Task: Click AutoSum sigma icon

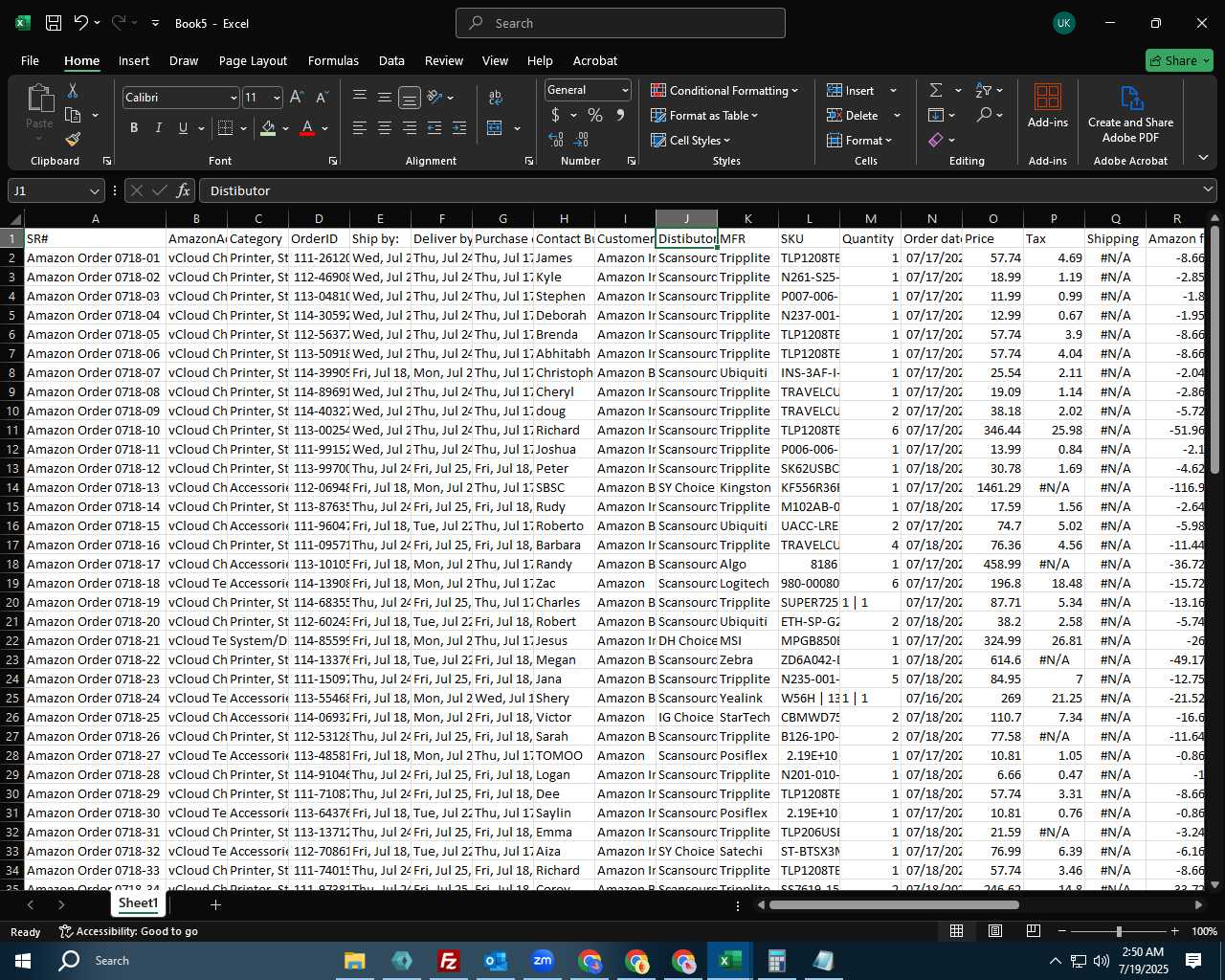Action: [935, 90]
